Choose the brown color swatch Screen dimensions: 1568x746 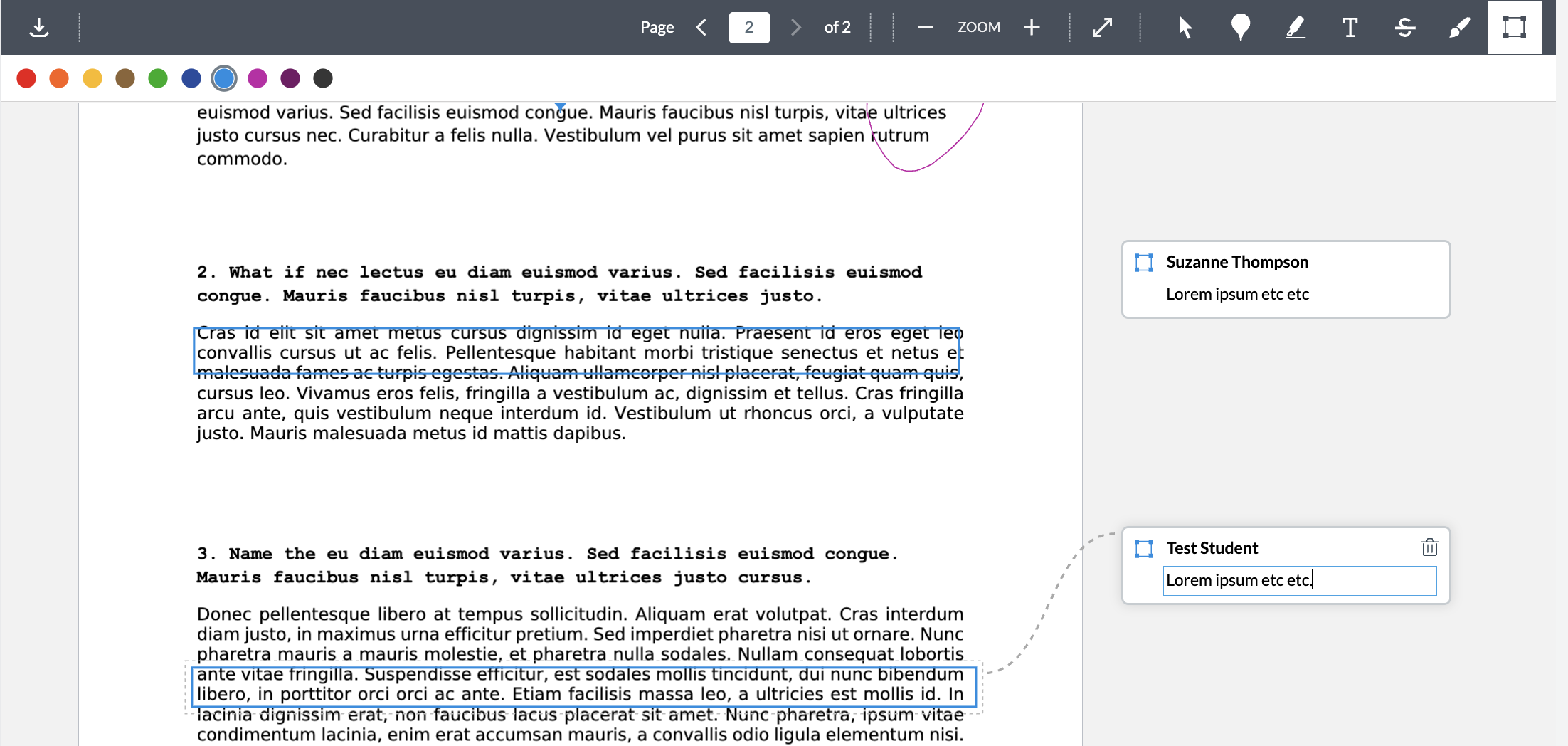[x=125, y=78]
